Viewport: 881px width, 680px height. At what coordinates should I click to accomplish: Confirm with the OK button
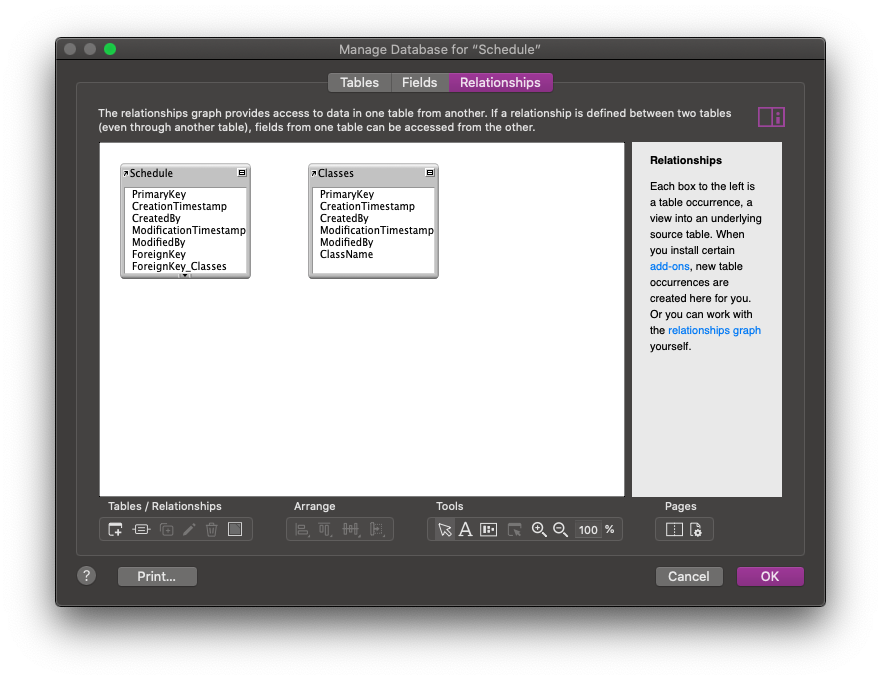[x=770, y=576]
